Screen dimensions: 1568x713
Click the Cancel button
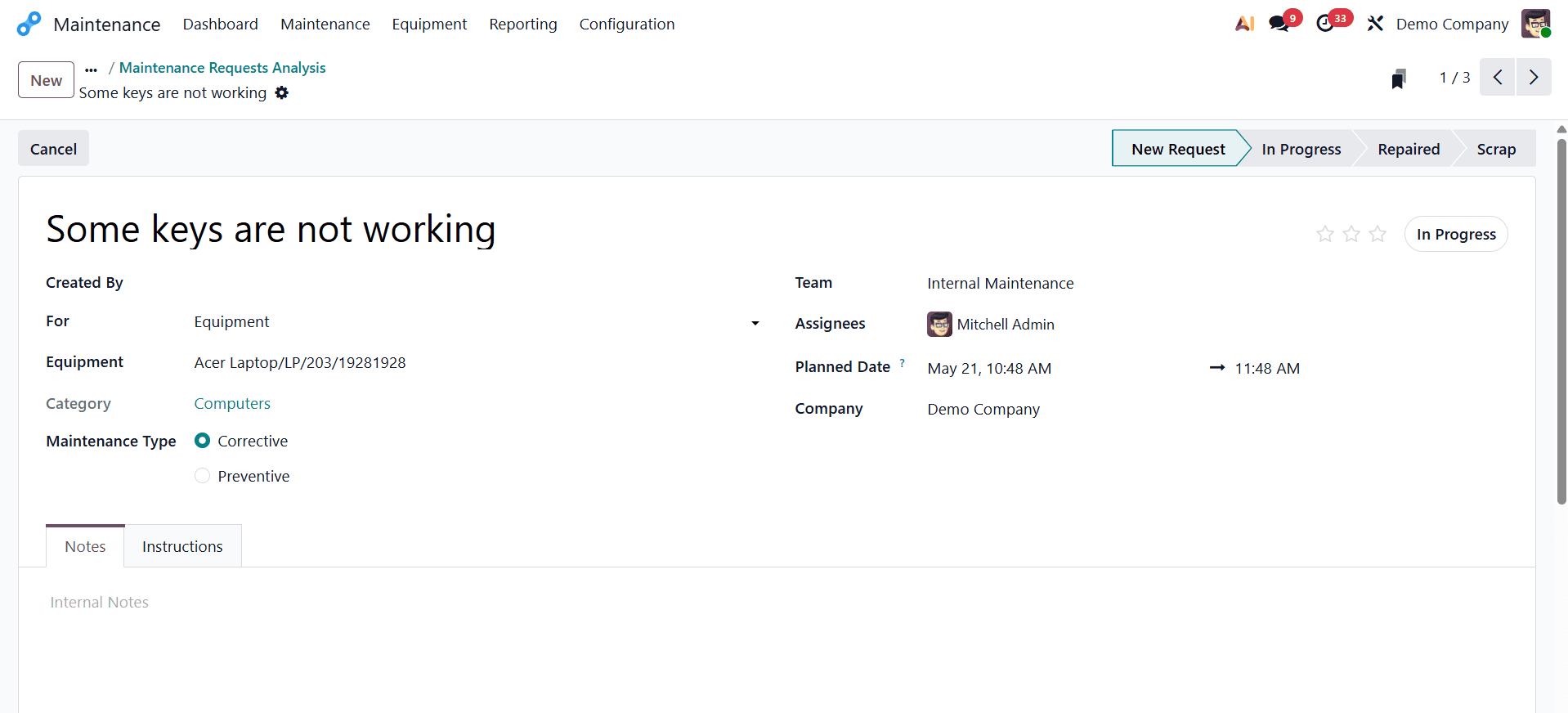coord(53,149)
